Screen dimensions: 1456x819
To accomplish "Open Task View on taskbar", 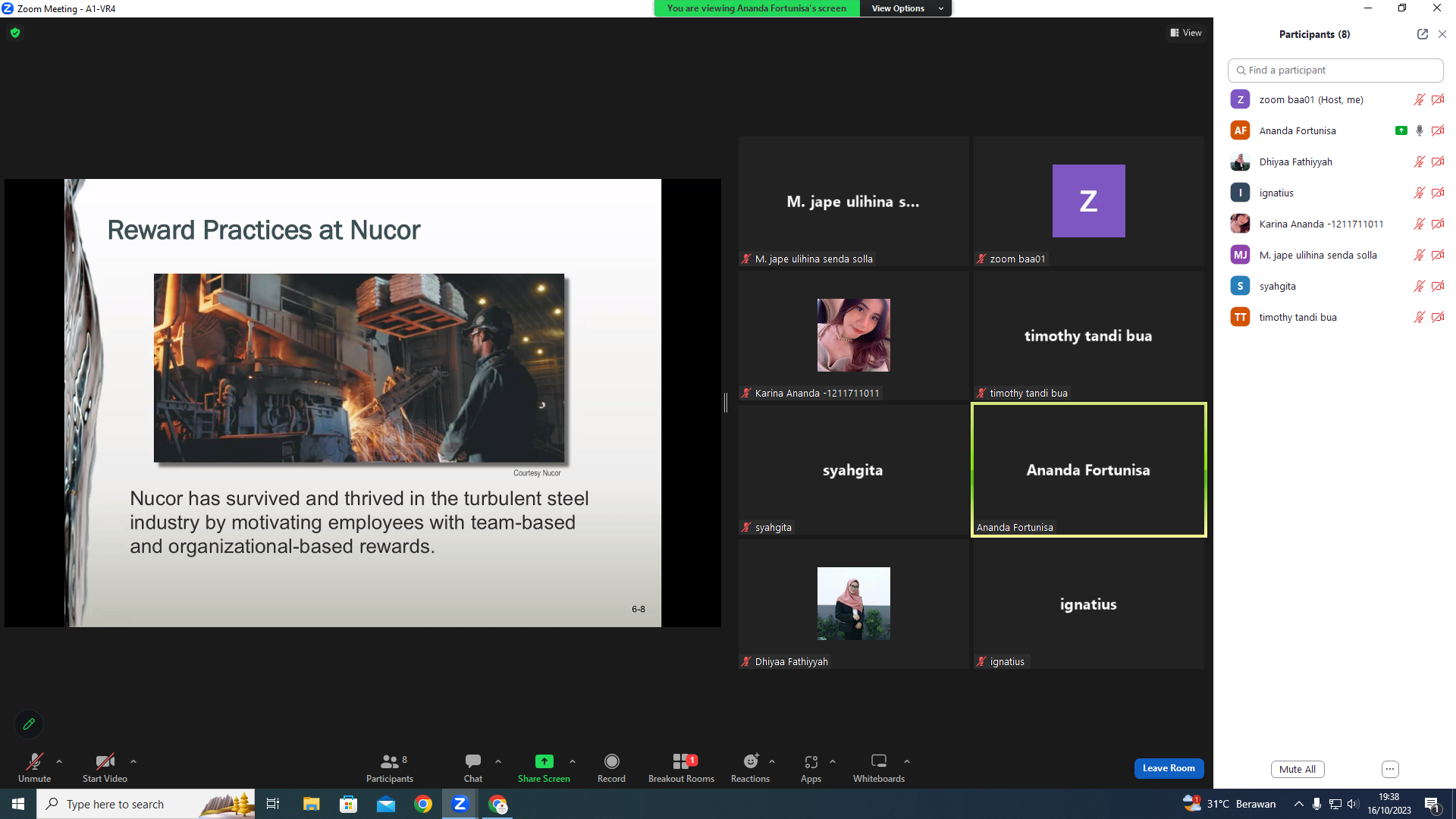I will [273, 804].
